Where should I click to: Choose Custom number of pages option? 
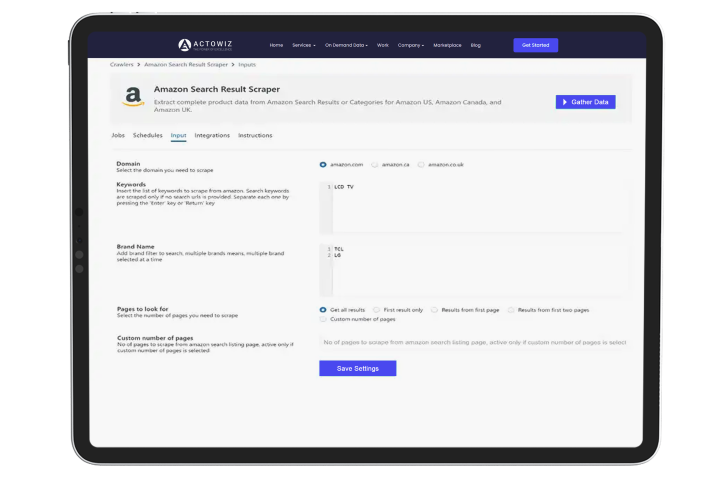(x=323, y=319)
